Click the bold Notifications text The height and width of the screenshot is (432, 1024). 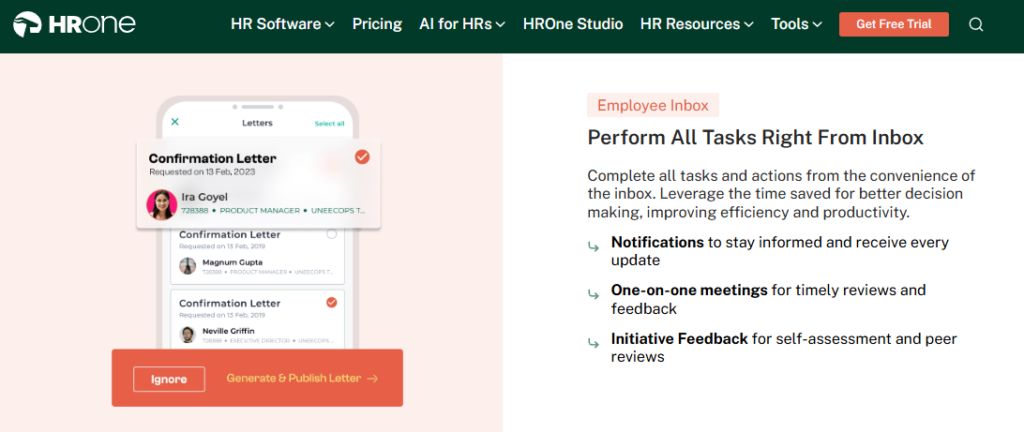click(657, 242)
